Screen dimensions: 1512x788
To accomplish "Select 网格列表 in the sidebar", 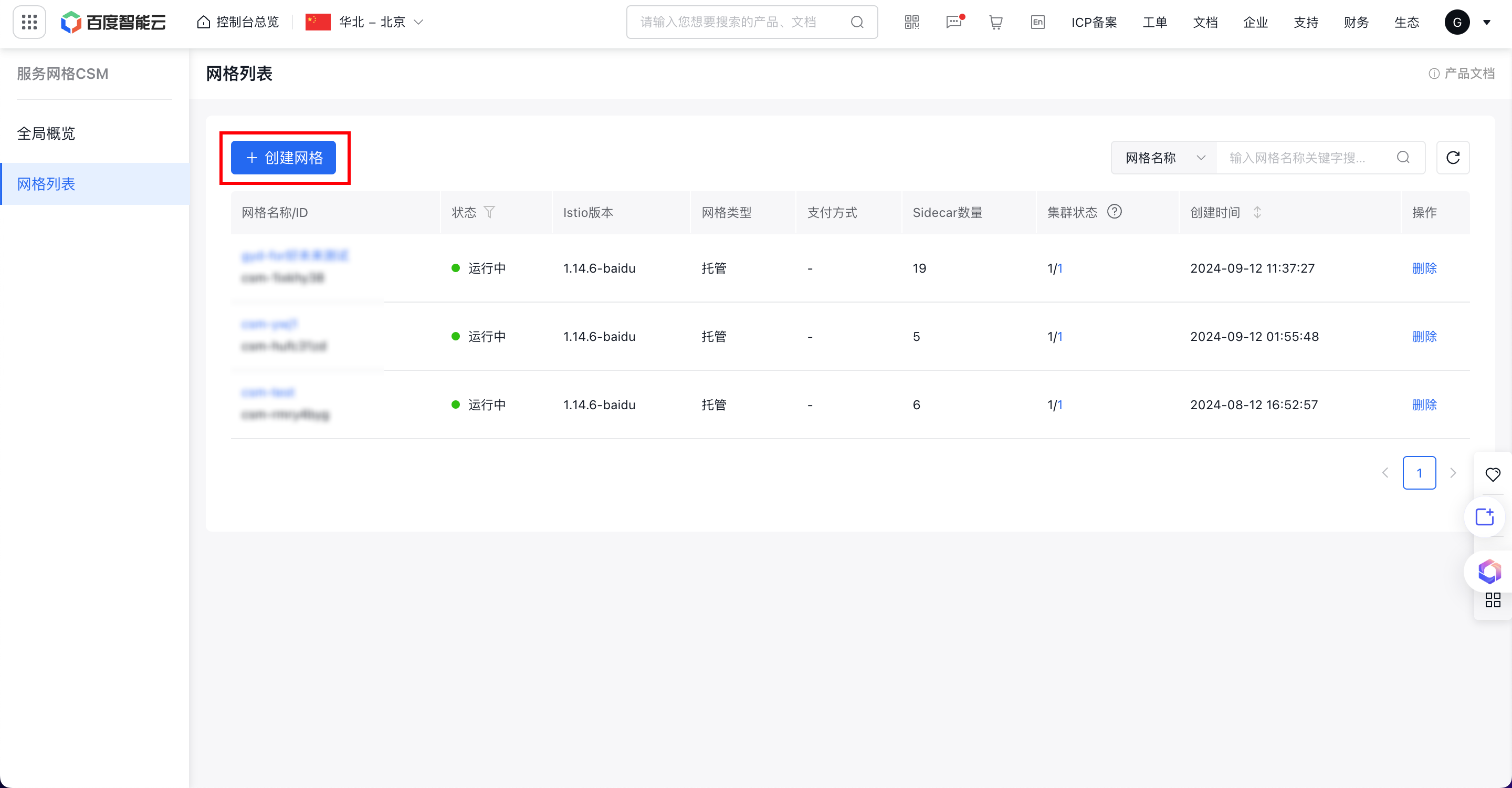I will [x=94, y=184].
